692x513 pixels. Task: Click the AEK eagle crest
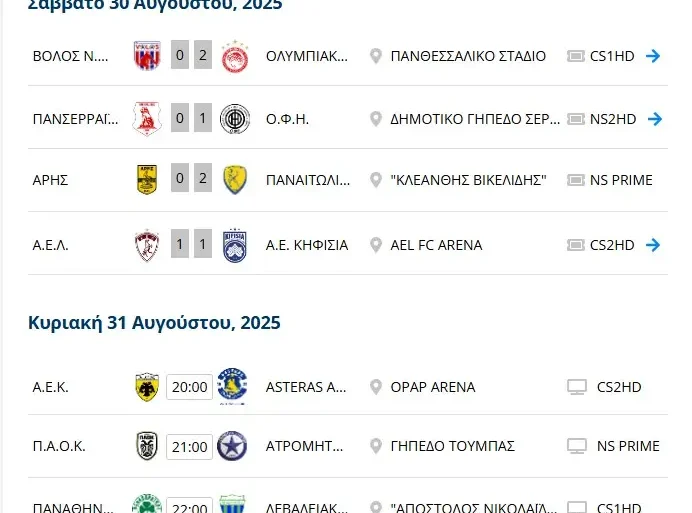[x=147, y=387]
